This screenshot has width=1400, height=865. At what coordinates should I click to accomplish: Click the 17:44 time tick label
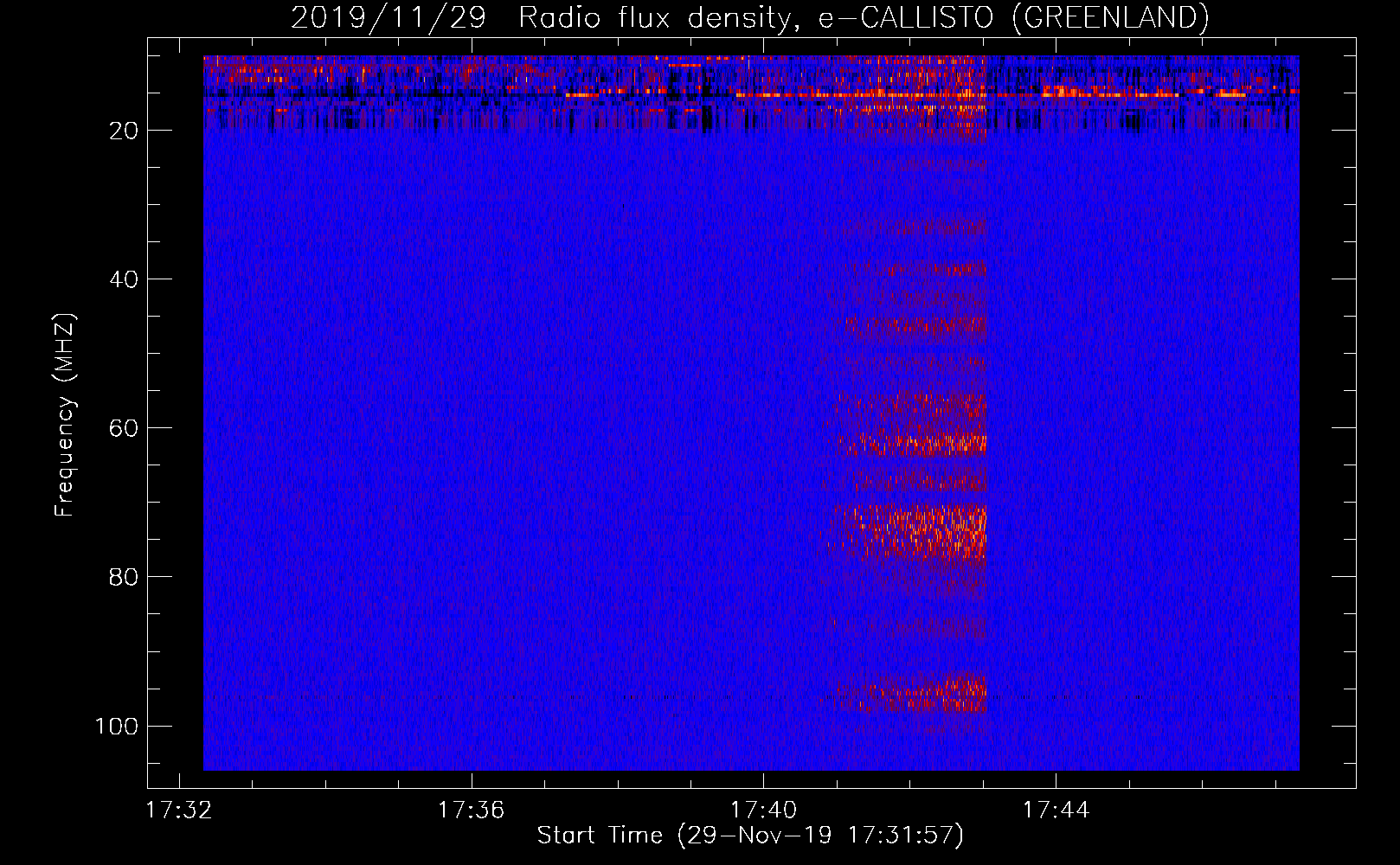click(1056, 811)
